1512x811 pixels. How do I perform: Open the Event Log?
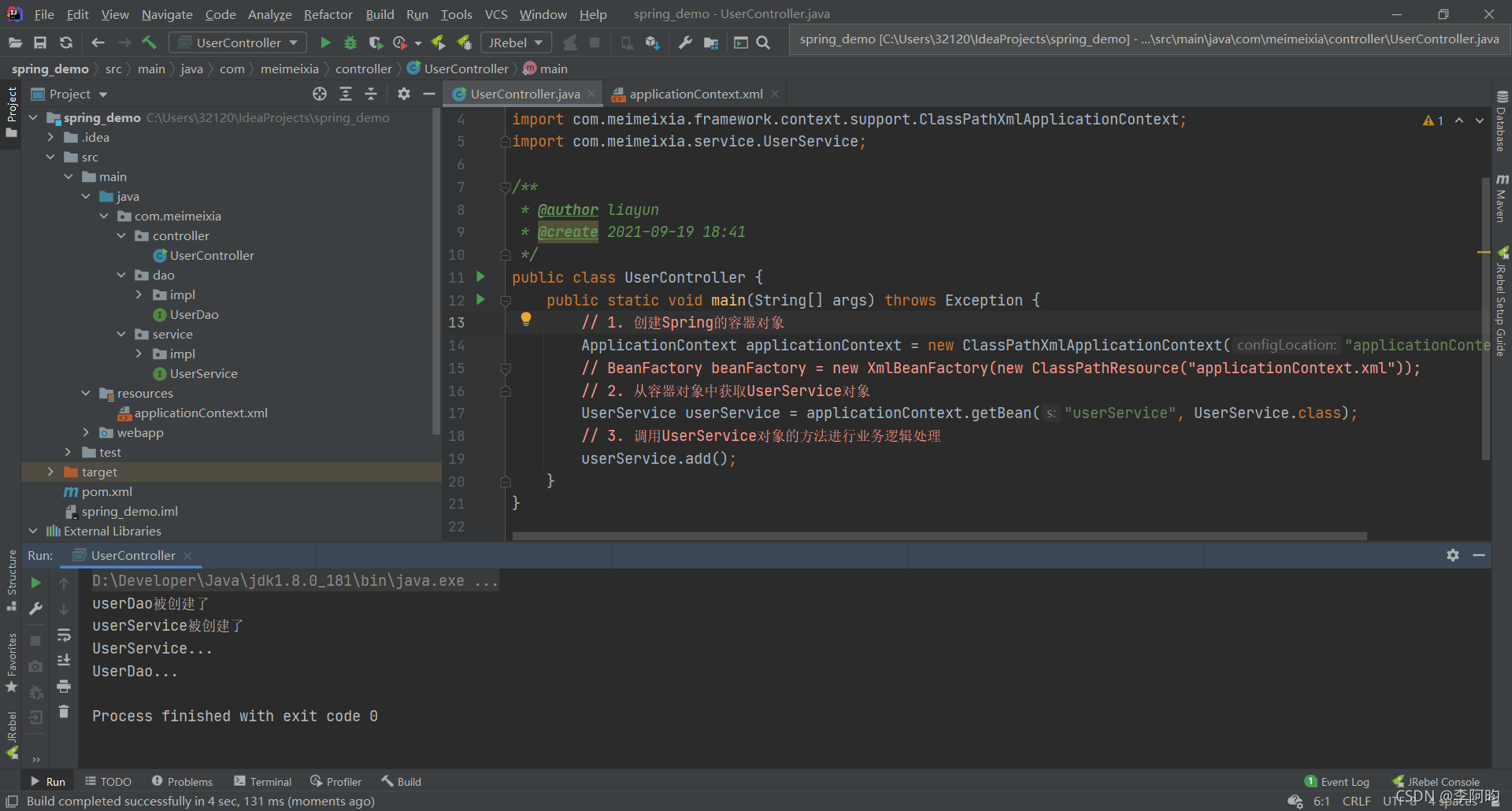[1336, 782]
